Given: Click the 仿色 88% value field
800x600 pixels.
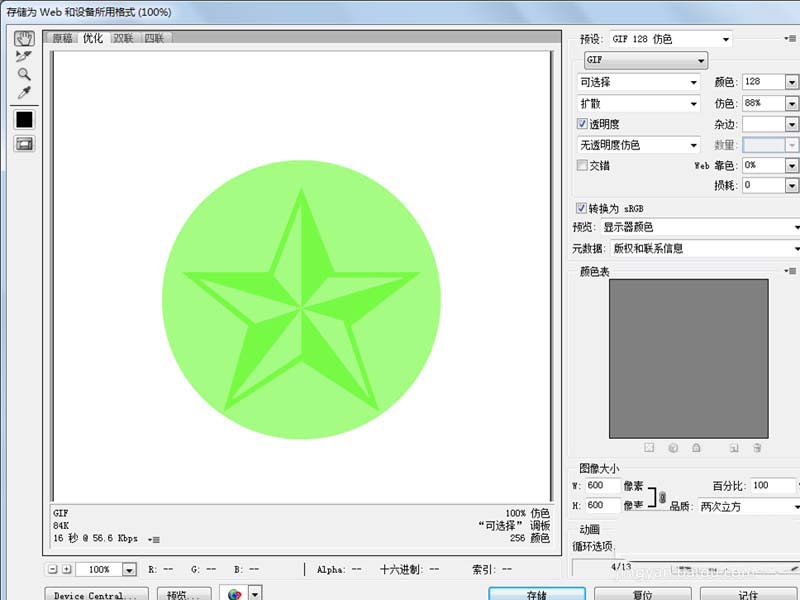Looking at the screenshot, I should pos(763,103).
